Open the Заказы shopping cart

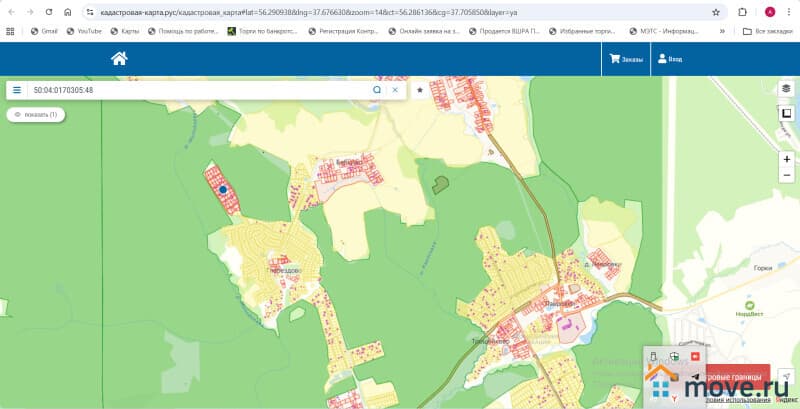[x=626, y=59]
